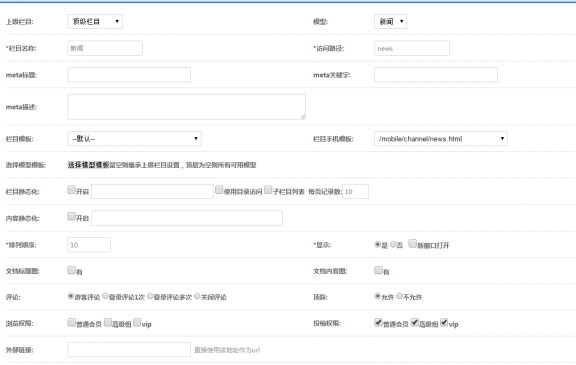This screenshot has height=365, width=576.
Task: Tick 有 checkbox for 文档内容图
Action: [x=378, y=270]
